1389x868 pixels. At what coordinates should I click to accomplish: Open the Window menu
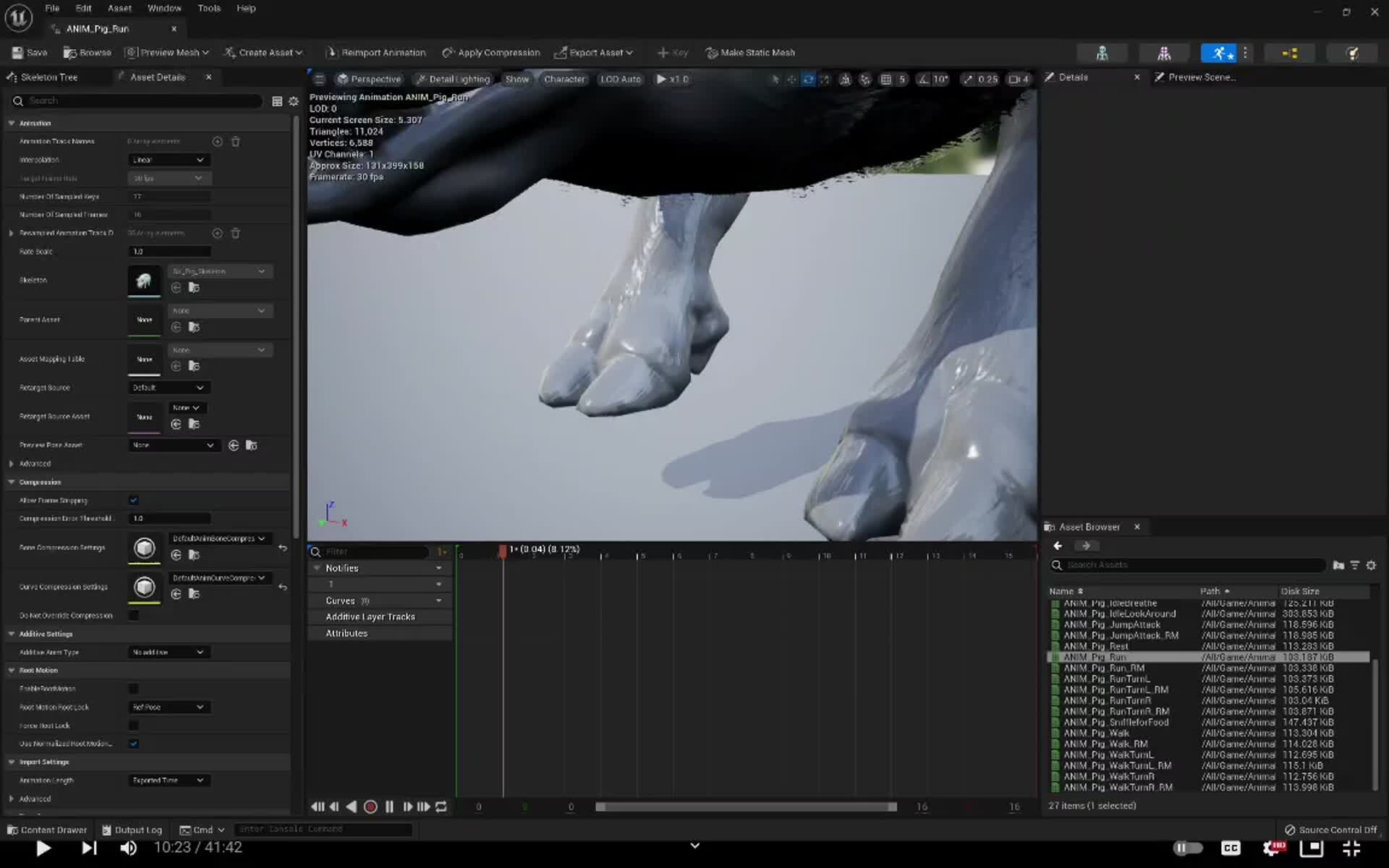click(x=164, y=8)
